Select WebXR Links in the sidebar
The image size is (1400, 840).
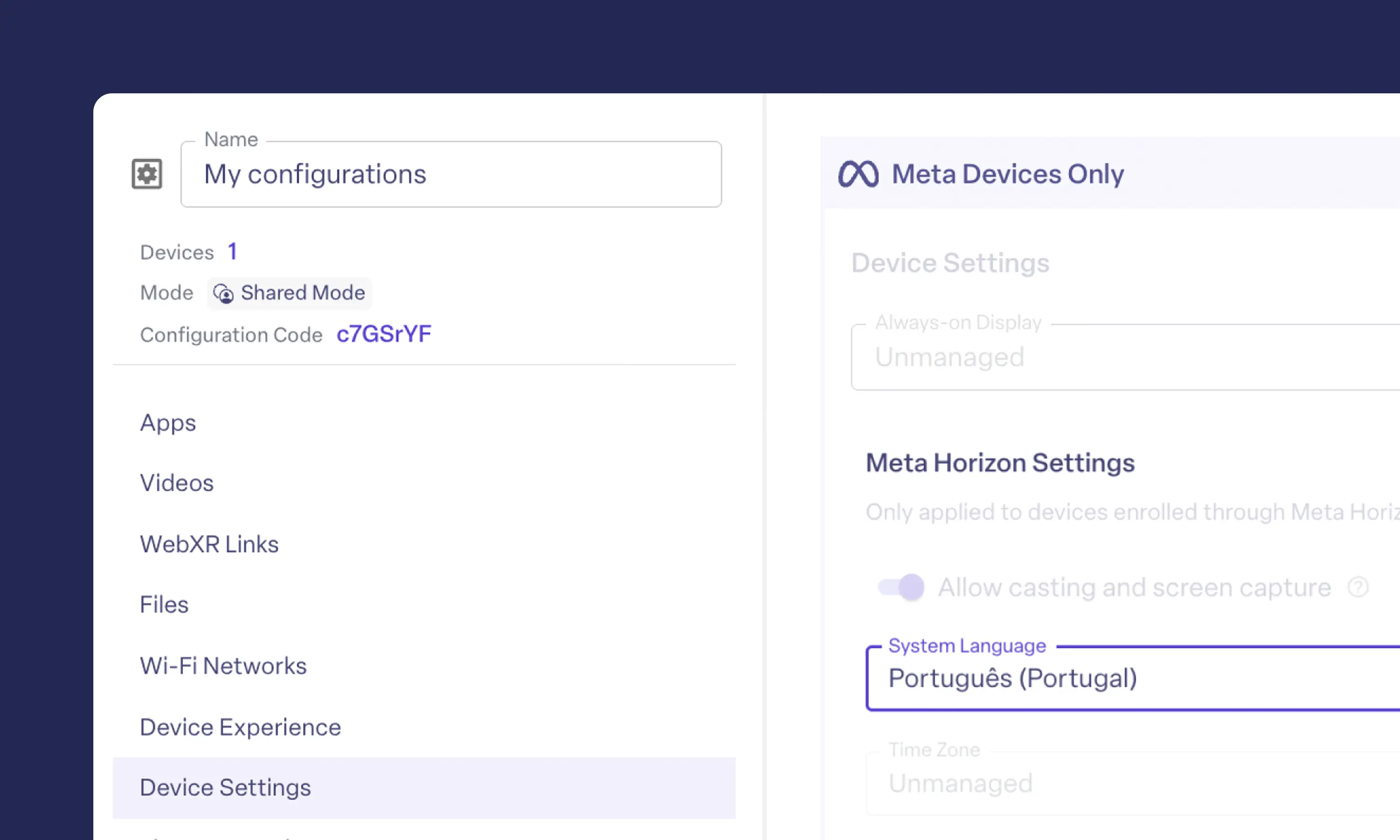424,544
